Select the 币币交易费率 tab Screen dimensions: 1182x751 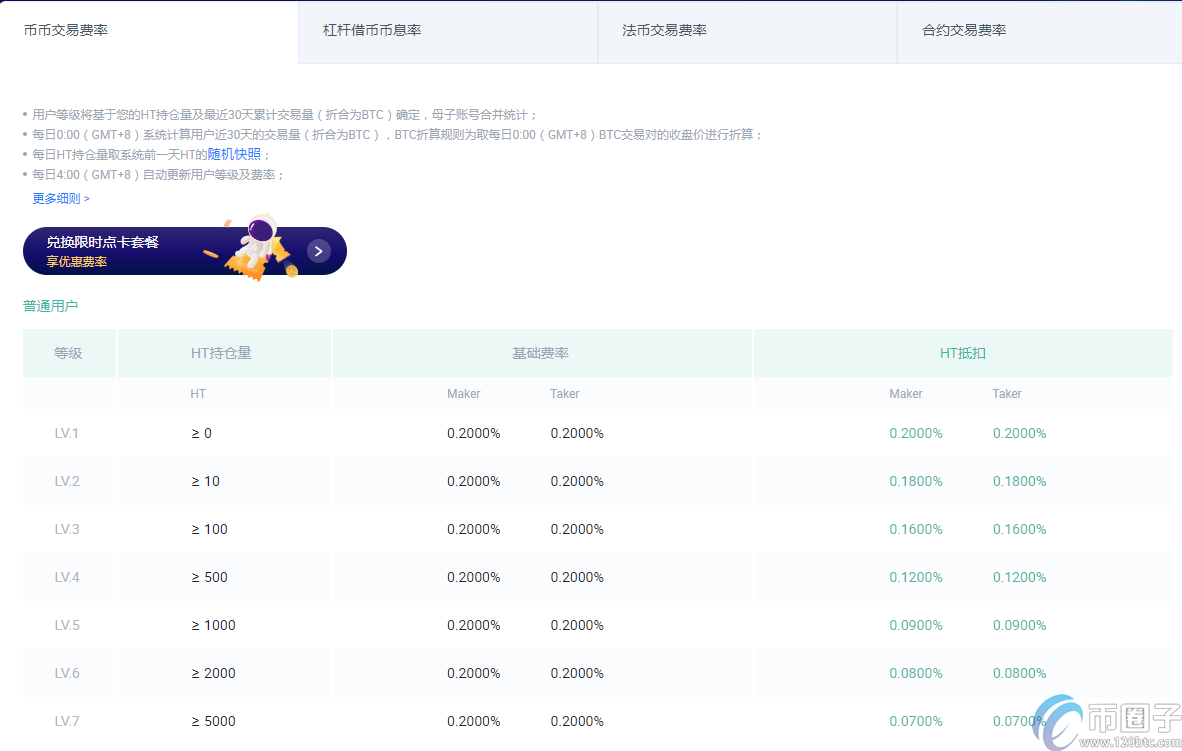(x=65, y=30)
